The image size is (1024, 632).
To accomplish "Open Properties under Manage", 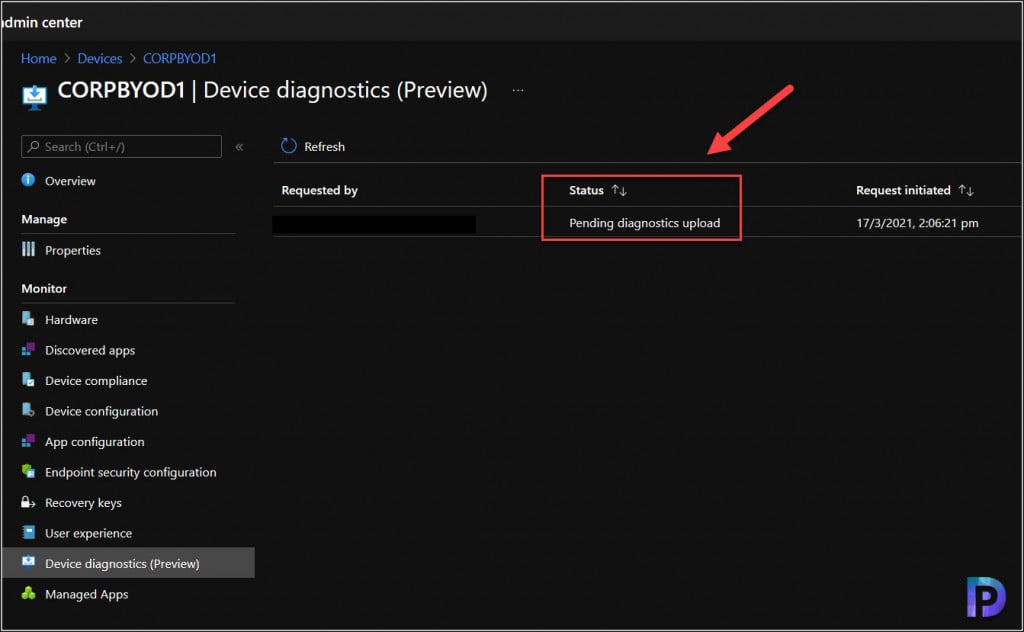I will pyautogui.click(x=72, y=250).
